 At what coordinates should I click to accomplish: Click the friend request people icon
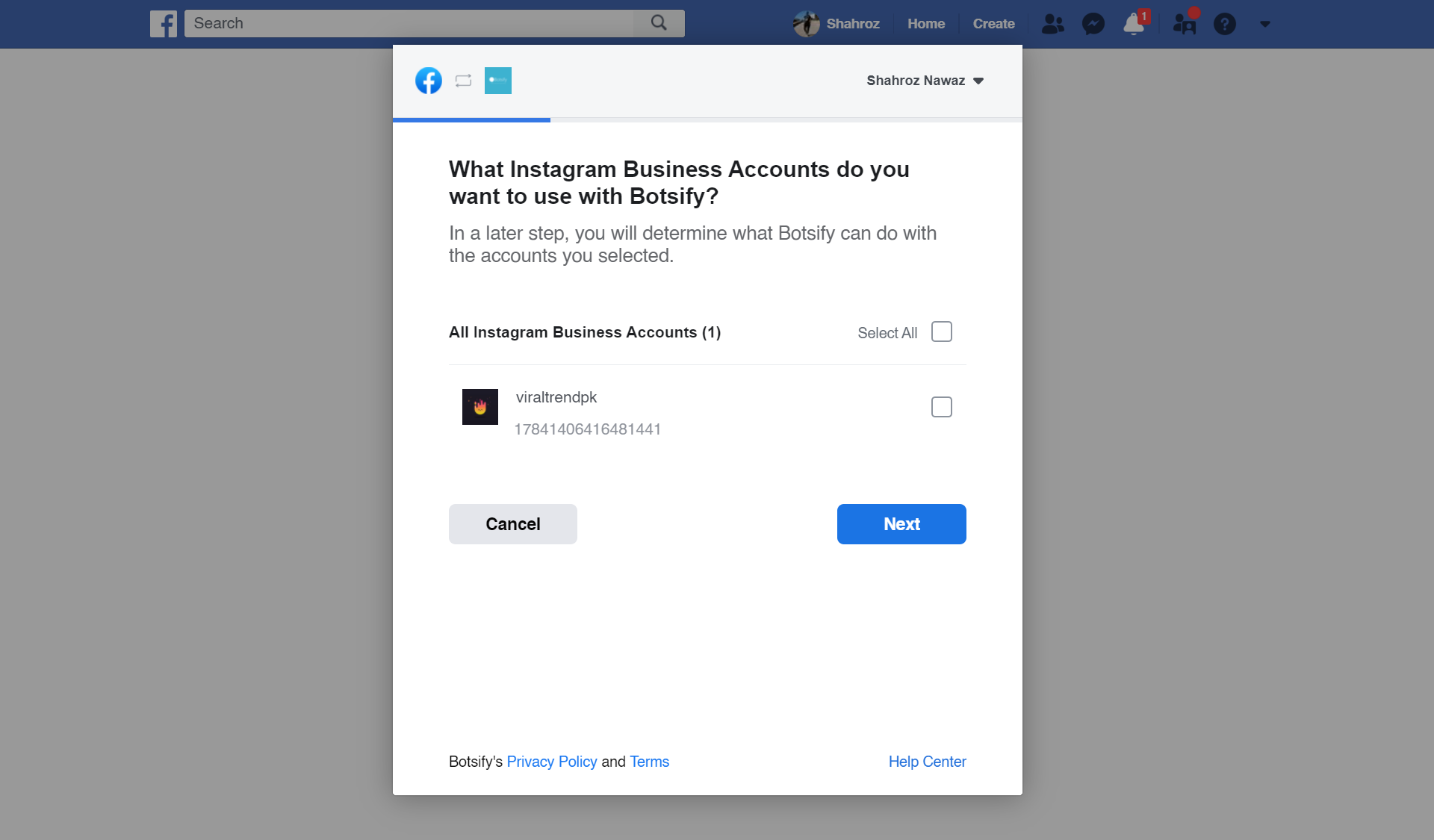click(1053, 23)
